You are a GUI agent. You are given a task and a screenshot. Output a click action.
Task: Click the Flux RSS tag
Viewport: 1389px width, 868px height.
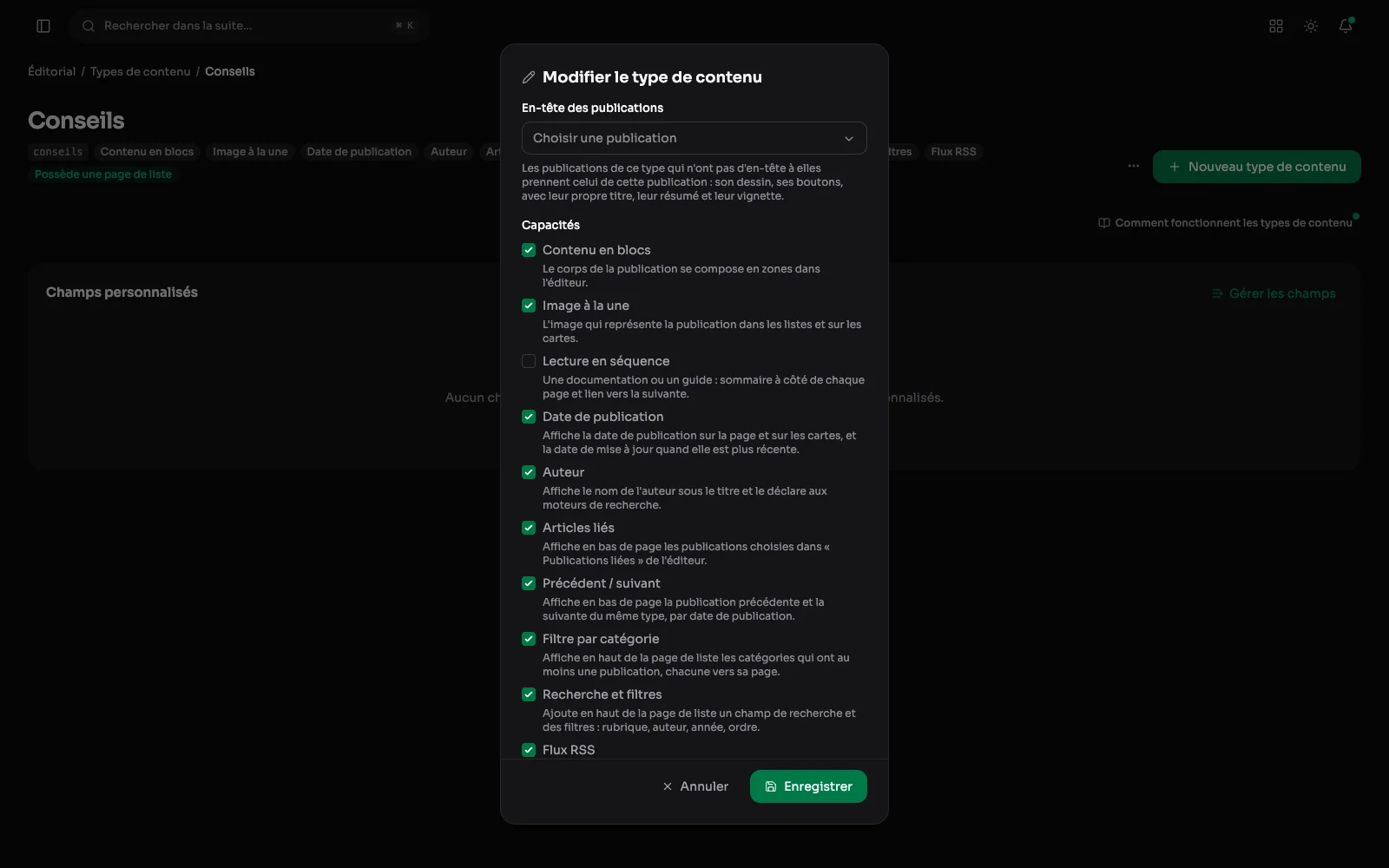click(x=953, y=152)
